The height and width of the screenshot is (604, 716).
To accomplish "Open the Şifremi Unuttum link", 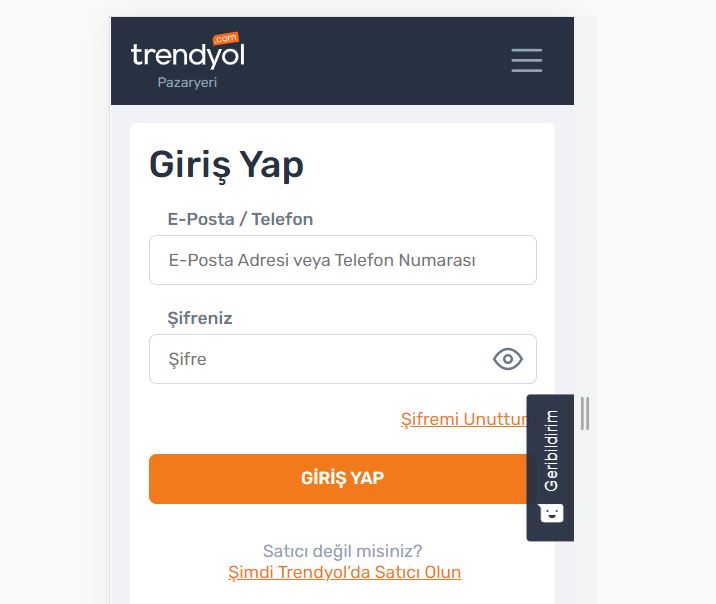I will [x=464, y=419].
